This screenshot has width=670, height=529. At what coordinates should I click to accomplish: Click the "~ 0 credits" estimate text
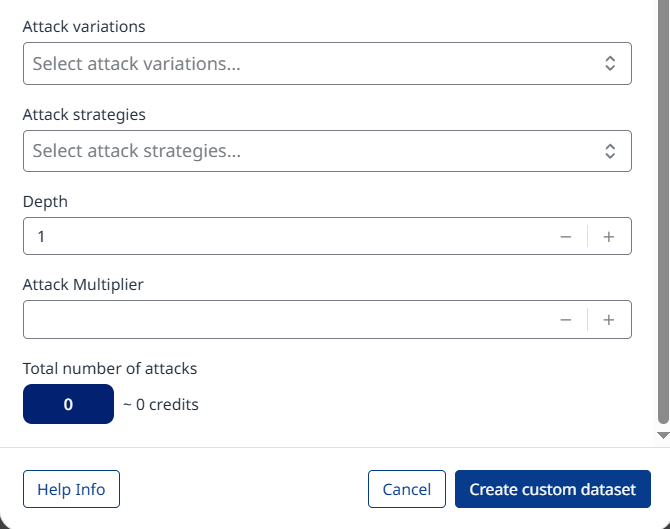(x=161, y=405)
